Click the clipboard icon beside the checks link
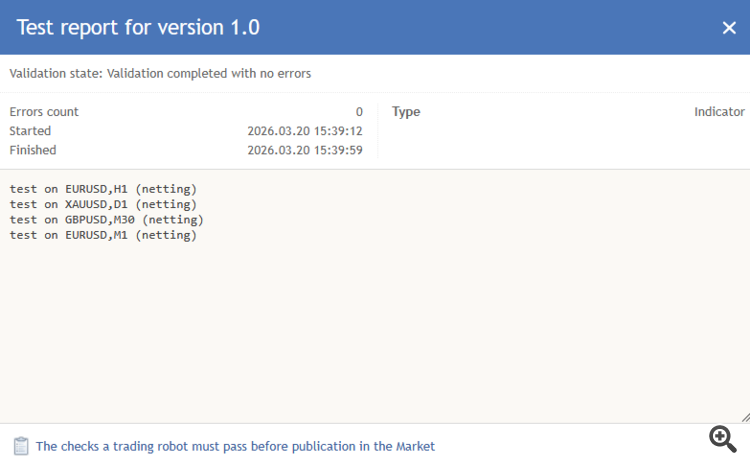This screenshot has width=750, height=465. coord(21,446)
